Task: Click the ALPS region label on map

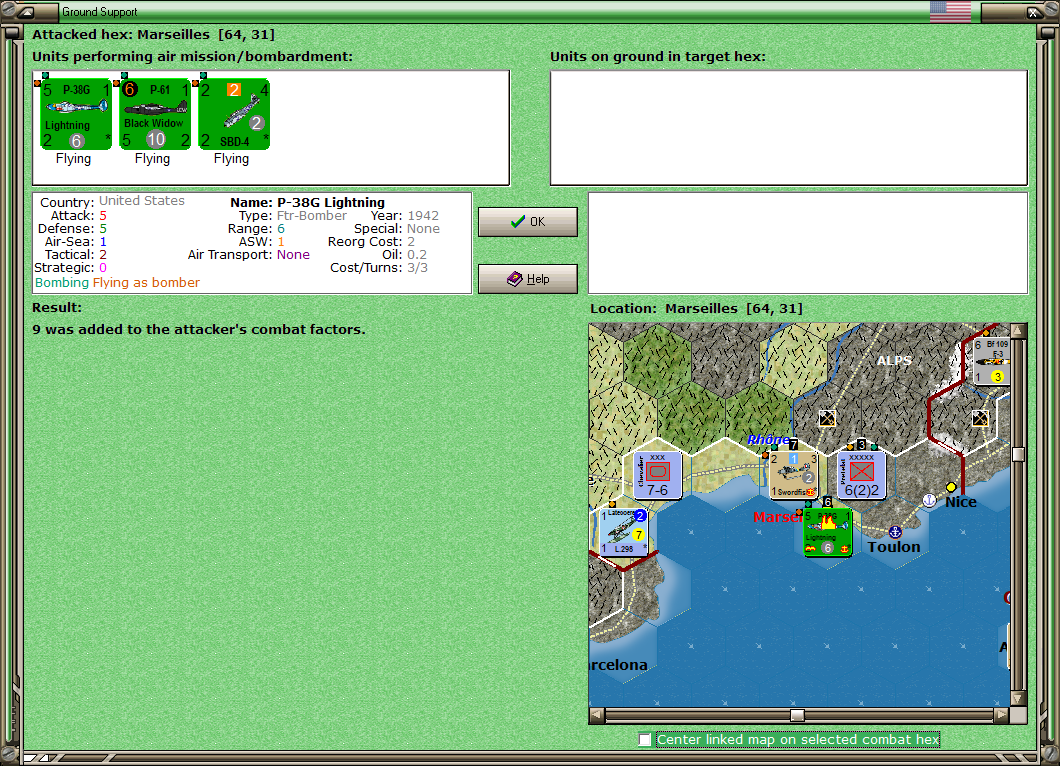Action: point(894,360)
